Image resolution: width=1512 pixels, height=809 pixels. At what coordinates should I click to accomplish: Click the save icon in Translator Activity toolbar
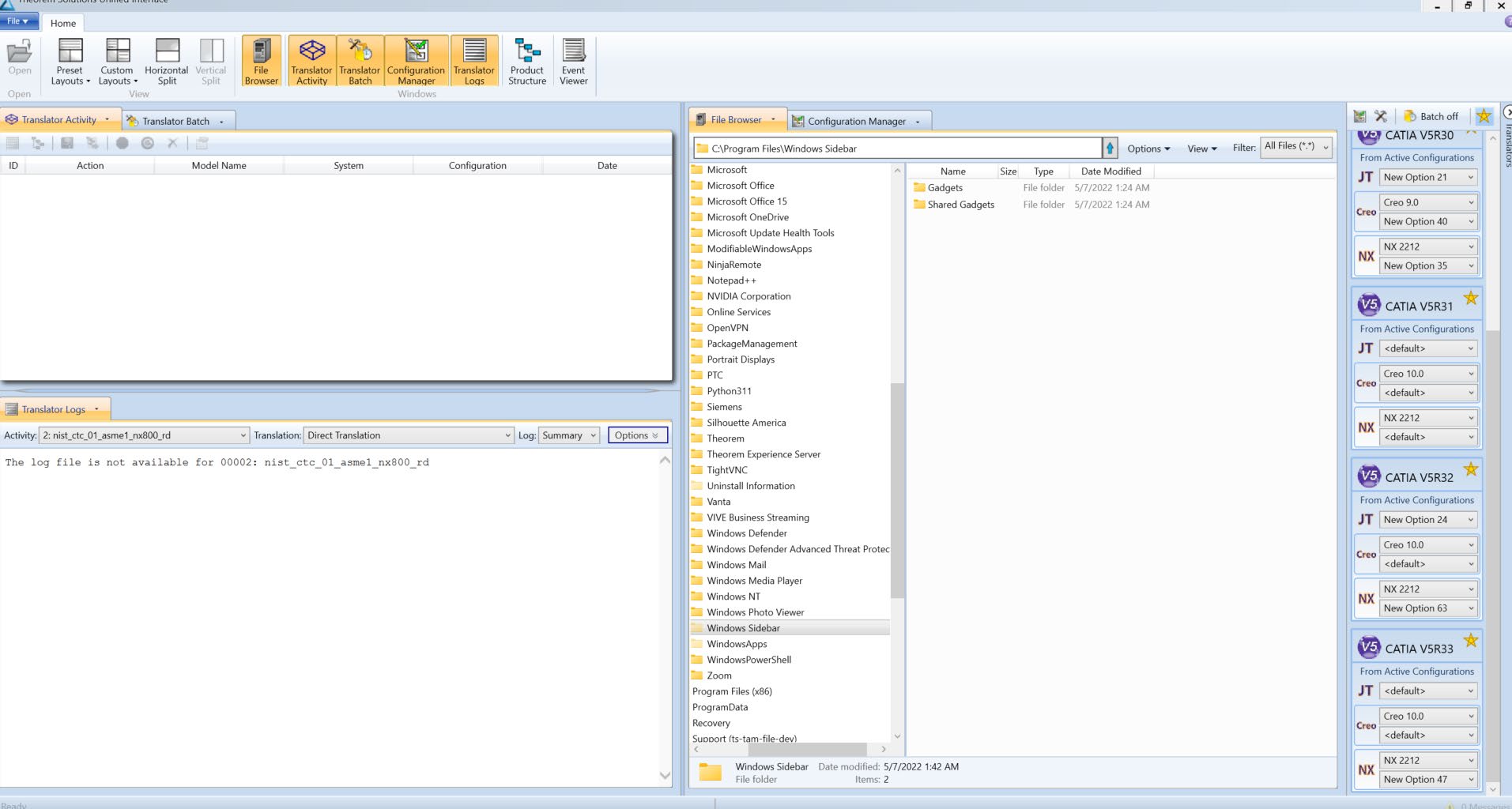(x=67, y=143)
